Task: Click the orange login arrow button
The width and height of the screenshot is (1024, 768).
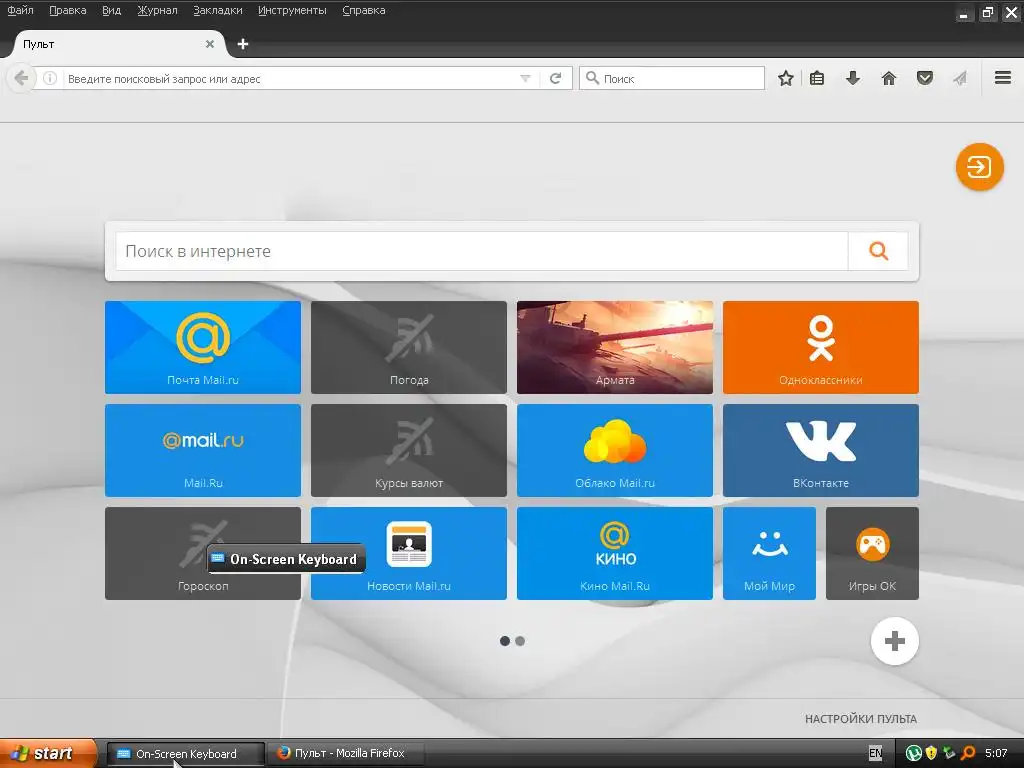Action: pyautogui.click(x=980, y=167)
